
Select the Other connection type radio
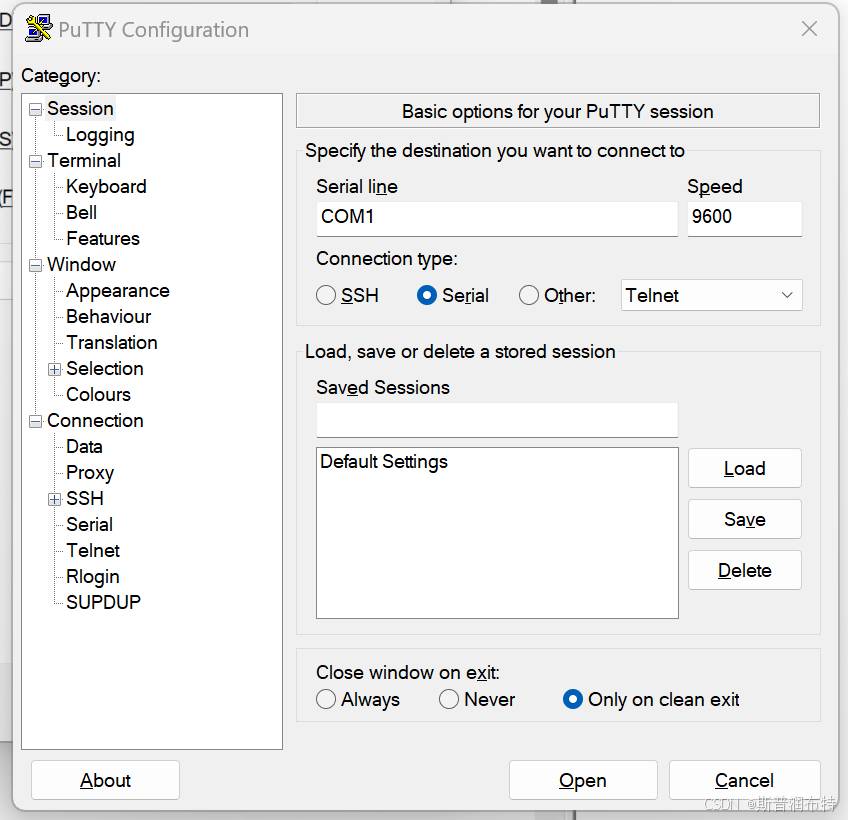528,295
